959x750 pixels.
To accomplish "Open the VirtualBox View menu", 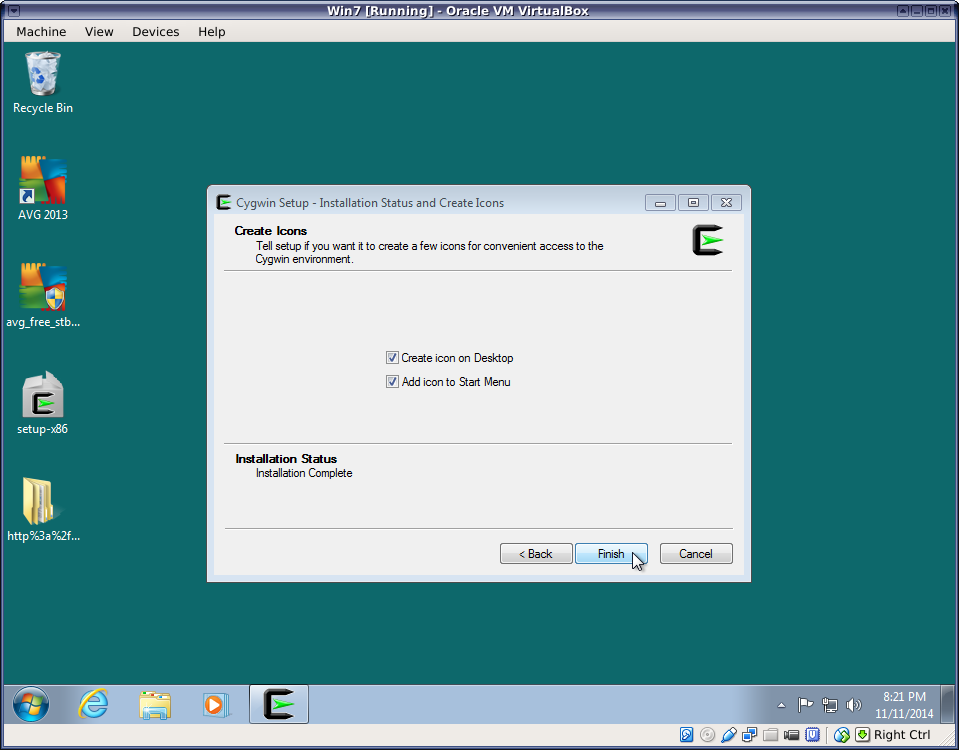I will click(x=99, y=31).
